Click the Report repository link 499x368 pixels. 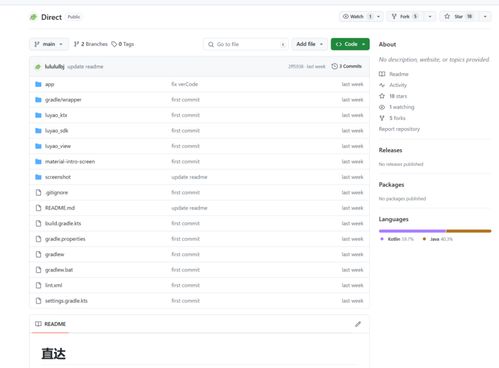[x=399, y=129]
